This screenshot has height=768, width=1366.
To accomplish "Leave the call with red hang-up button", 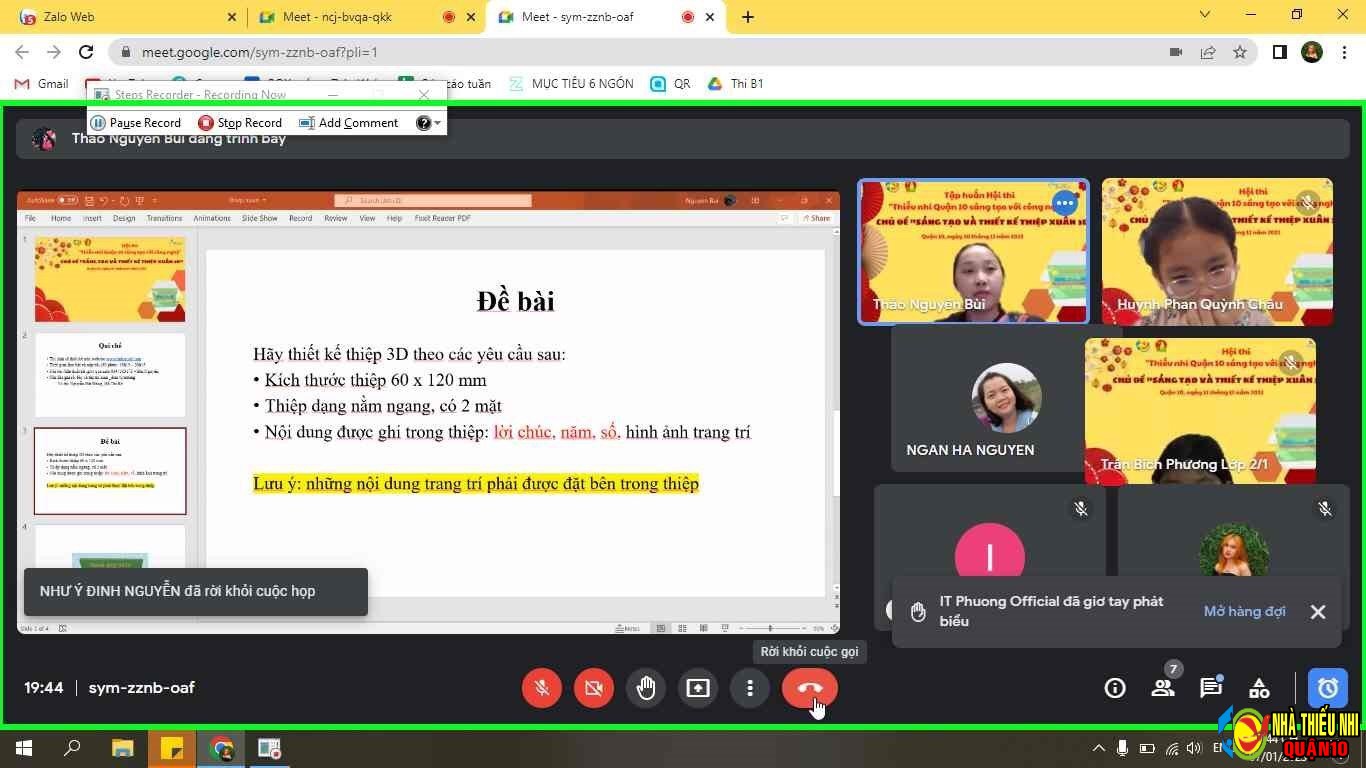I will pyautogui.click(x=810, y=688).
